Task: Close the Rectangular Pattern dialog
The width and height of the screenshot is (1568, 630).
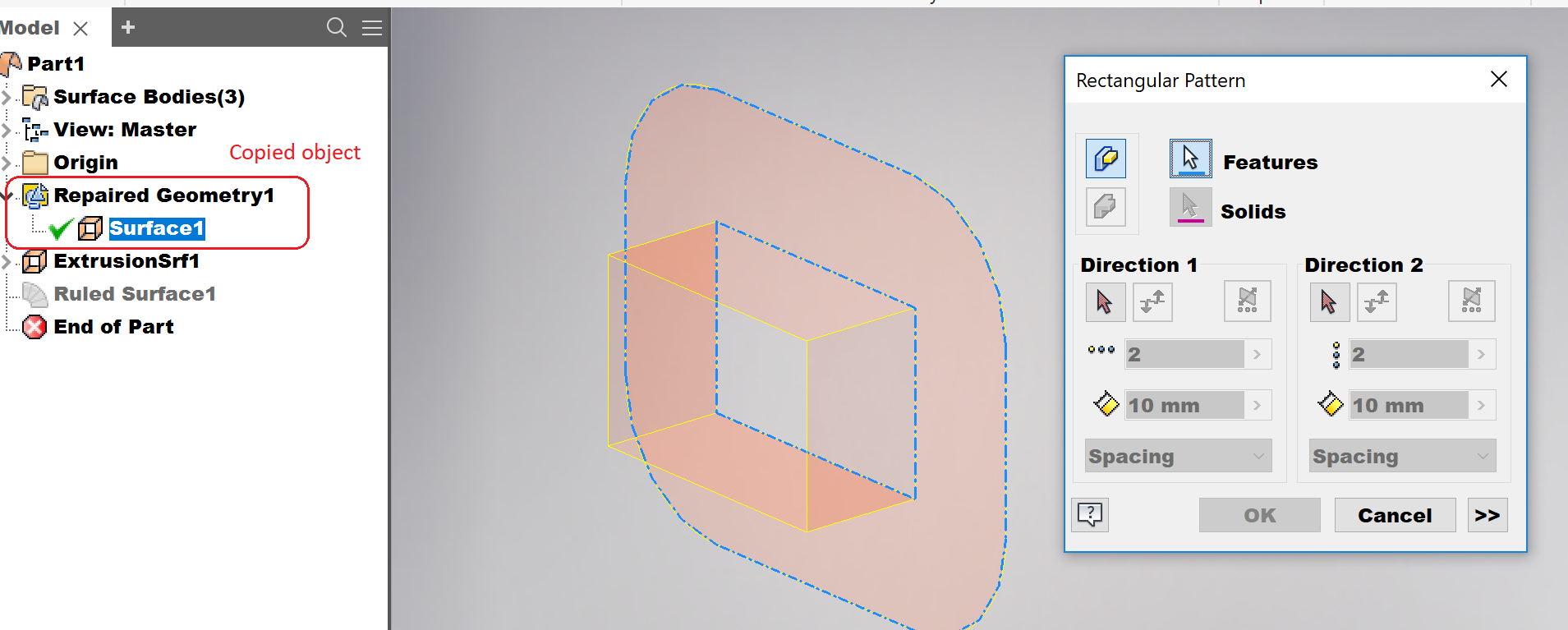Action: (1499, 79)
